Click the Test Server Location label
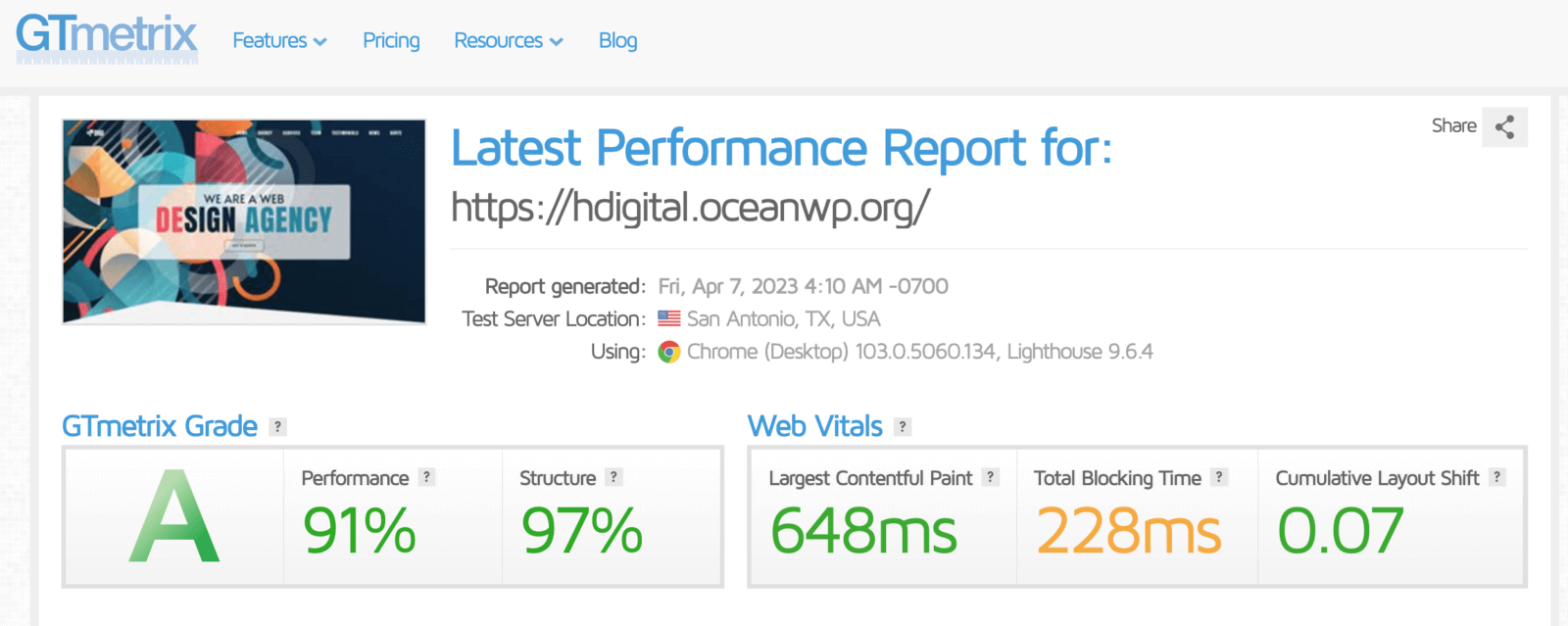Viewport: 1568px width, 626px height. 554,318
